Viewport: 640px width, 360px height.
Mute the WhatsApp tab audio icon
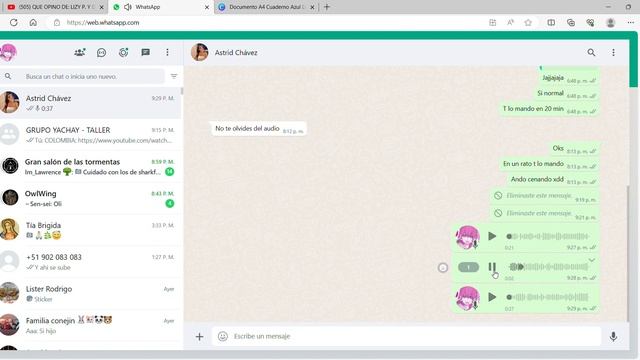point(128,7)
